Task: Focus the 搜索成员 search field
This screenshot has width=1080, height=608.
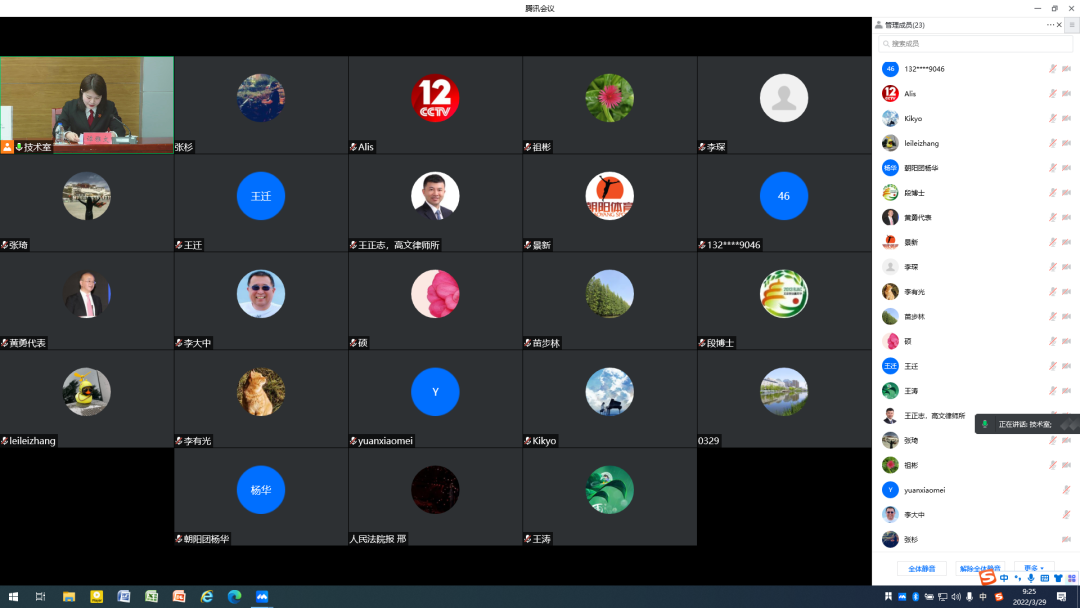Action: [975, 43]
